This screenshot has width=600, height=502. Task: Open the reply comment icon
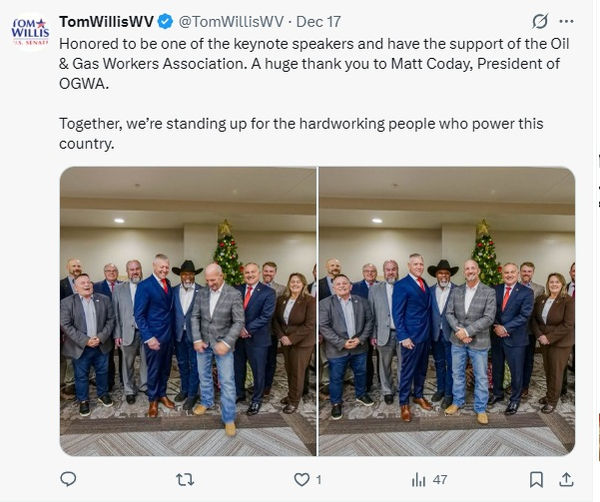[x=68, y=479]
